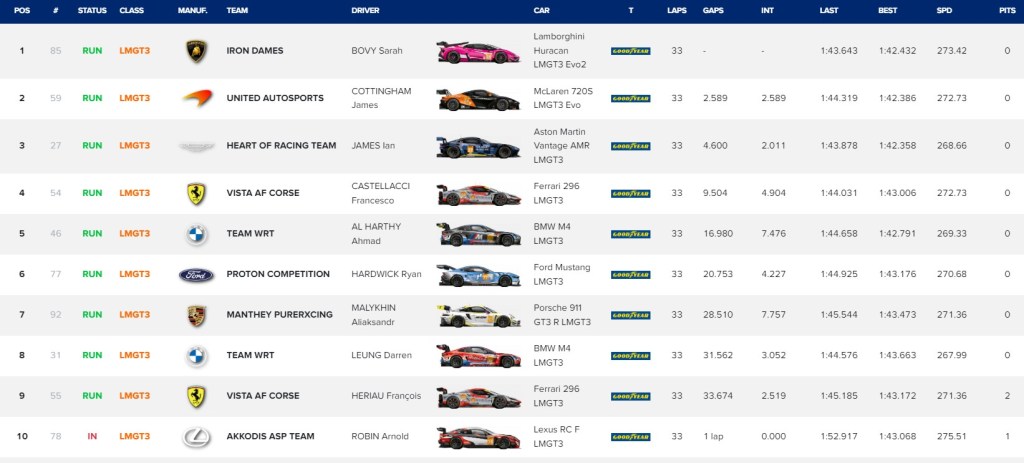Select driver CASTELLACCI Francesco
This screenshot has height=463, width=1024.
381,193
